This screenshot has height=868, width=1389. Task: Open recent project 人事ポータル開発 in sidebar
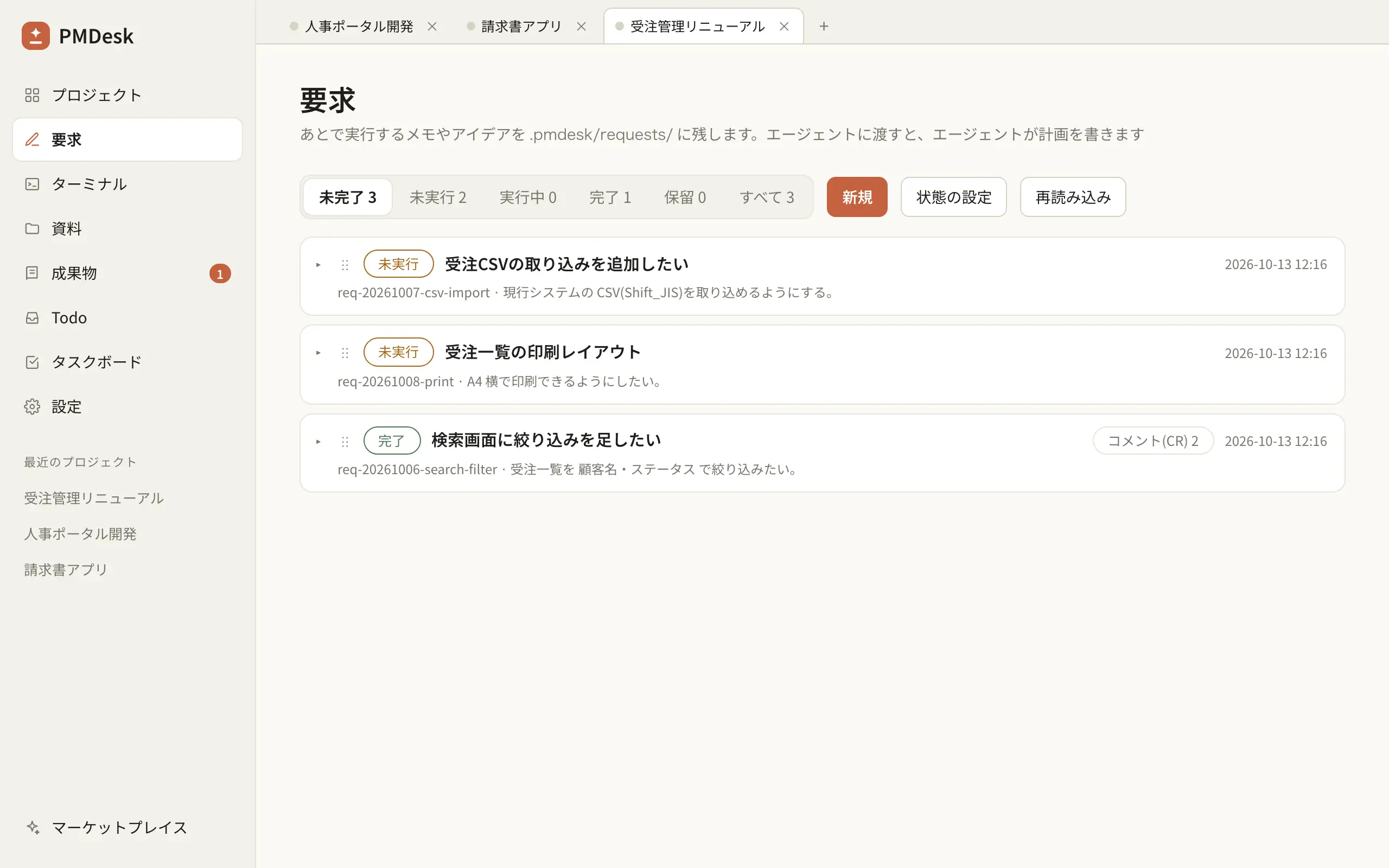pyautogui.click(x=80, y=533)
